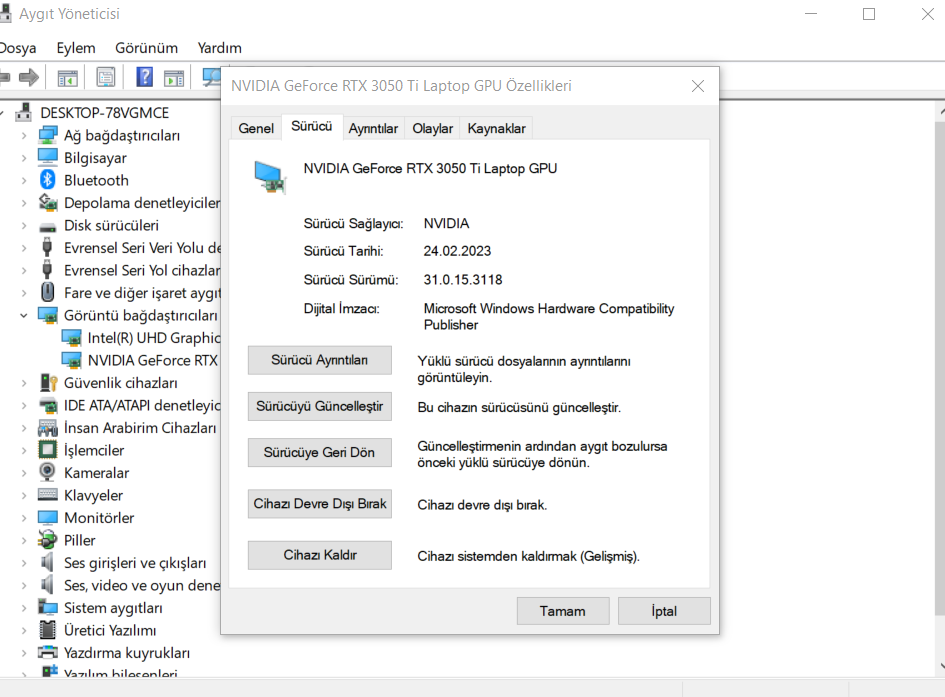This screenshot has width=945, height=697.
Task: Open the Yardım menu
Action: [219, 48]
